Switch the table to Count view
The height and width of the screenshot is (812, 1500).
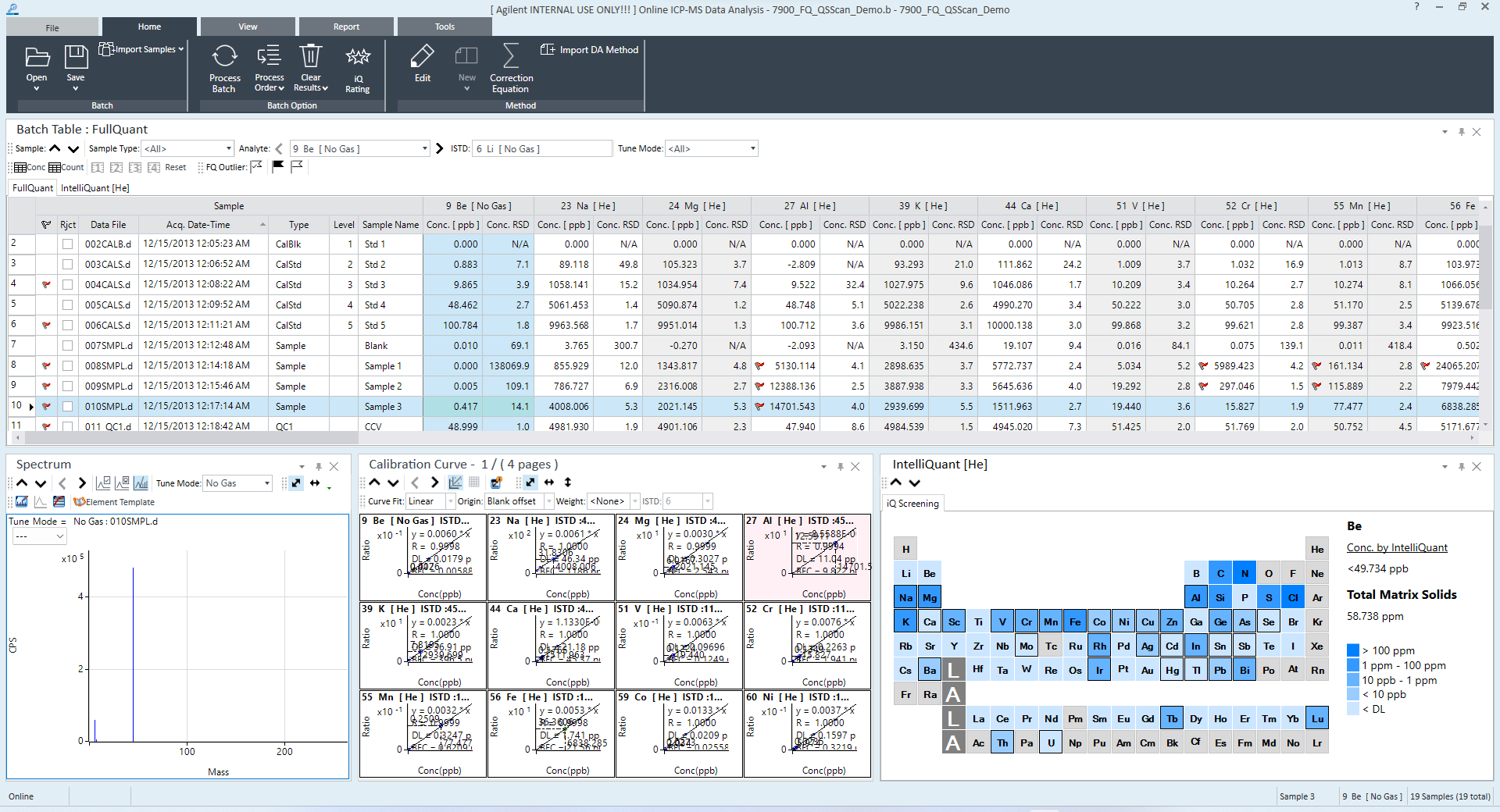(66, 167)
